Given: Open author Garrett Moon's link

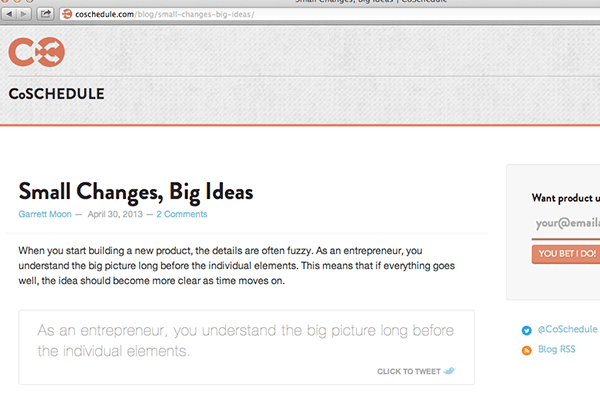Looking at the screenshot, I should pyautogui.click(x=45, y=214).
